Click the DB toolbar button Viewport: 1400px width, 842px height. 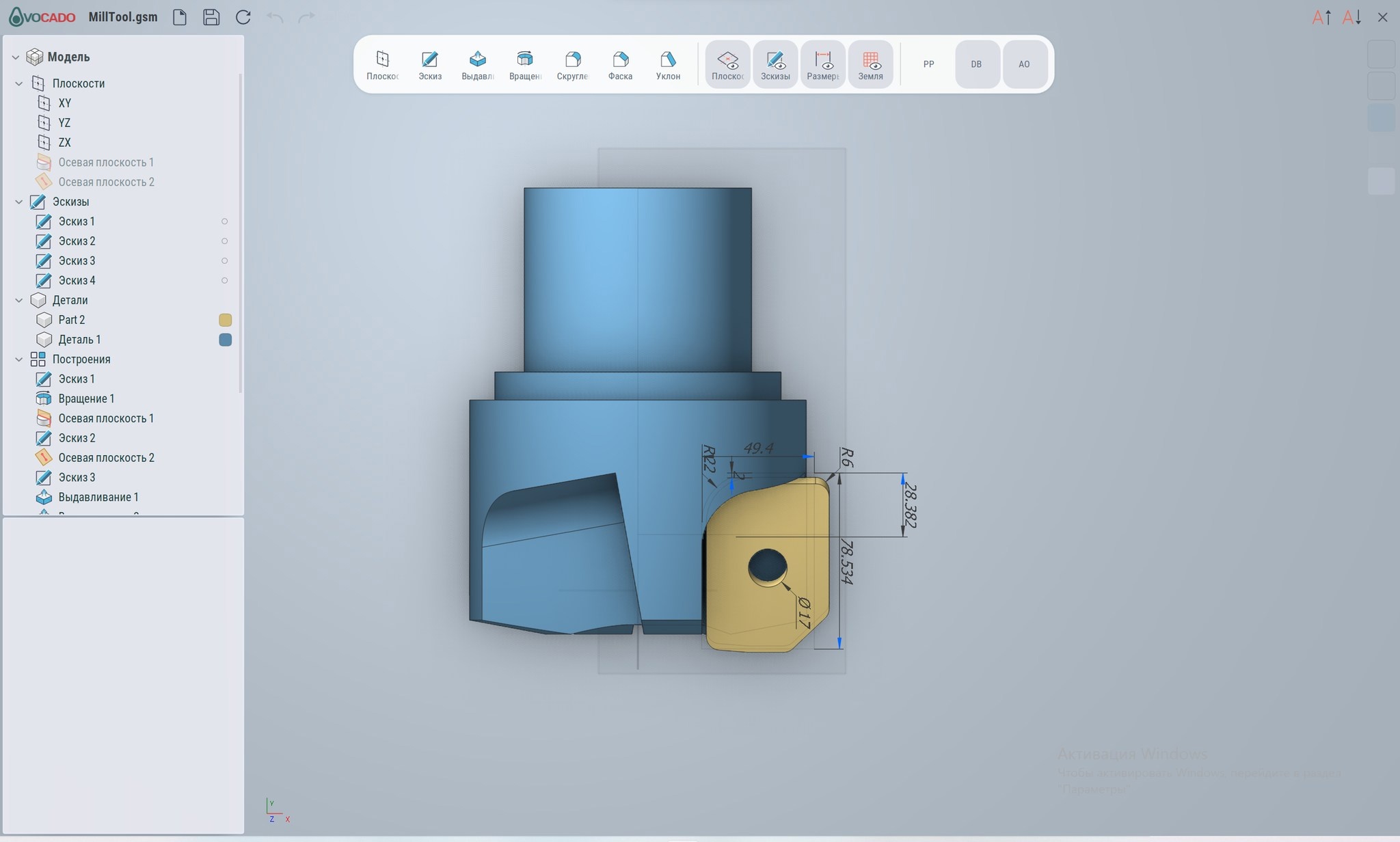coord(976,64)
